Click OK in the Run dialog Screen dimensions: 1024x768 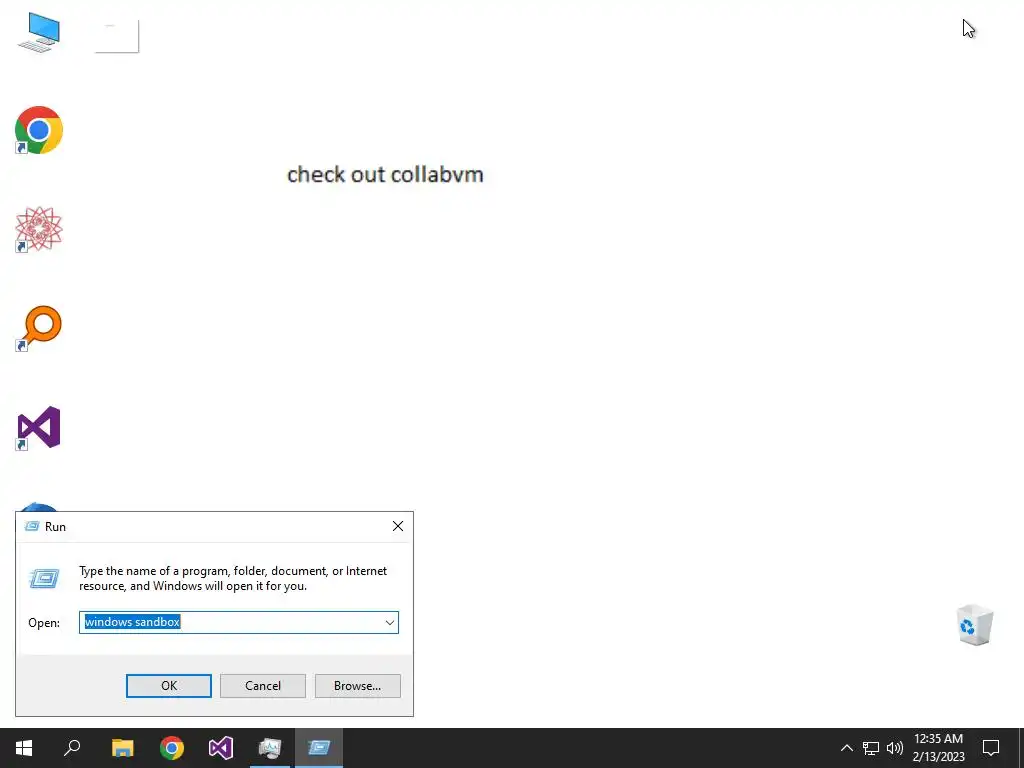click(x=168, y=686)
